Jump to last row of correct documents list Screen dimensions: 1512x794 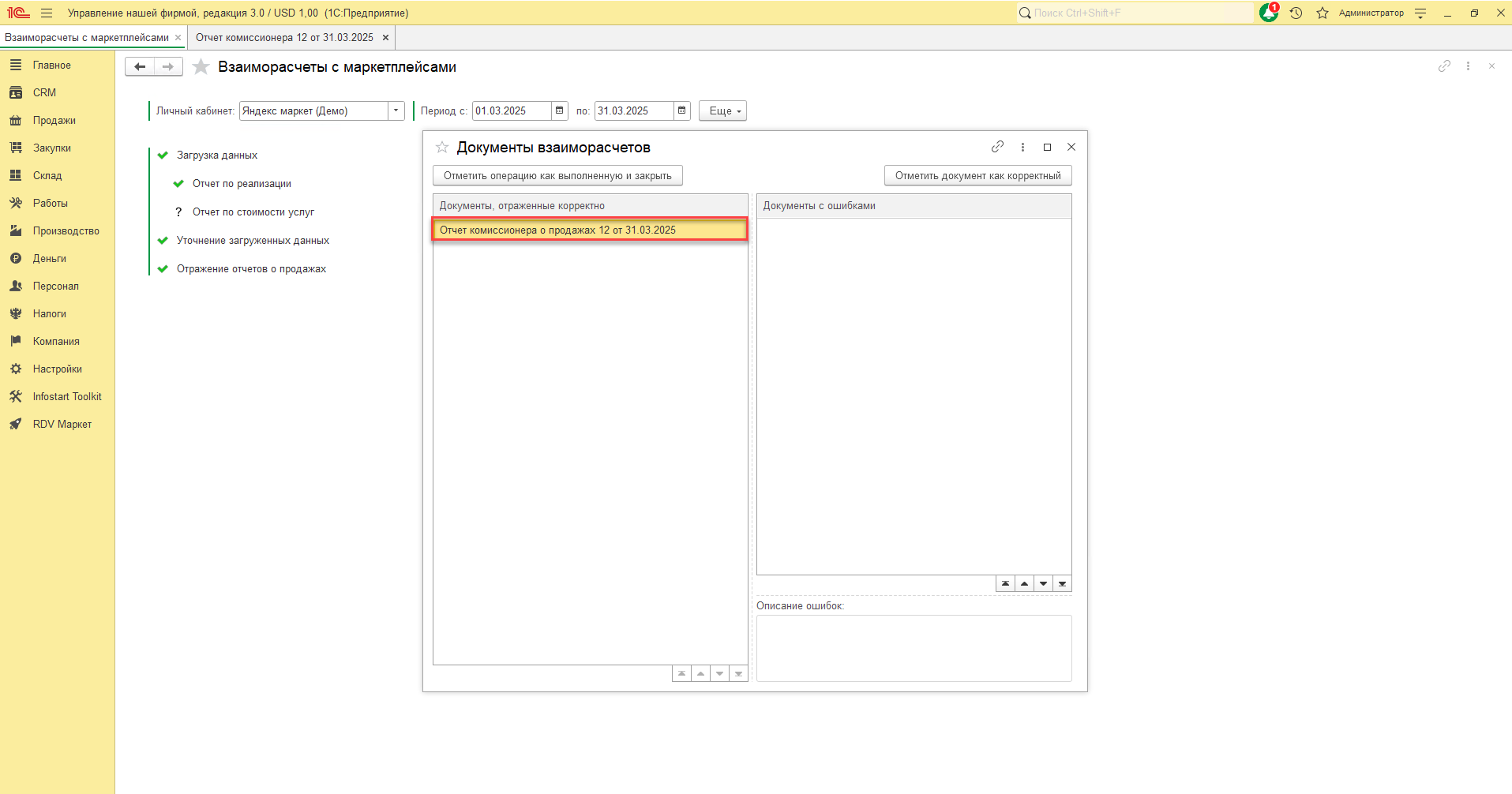click(x=738, y=674)
